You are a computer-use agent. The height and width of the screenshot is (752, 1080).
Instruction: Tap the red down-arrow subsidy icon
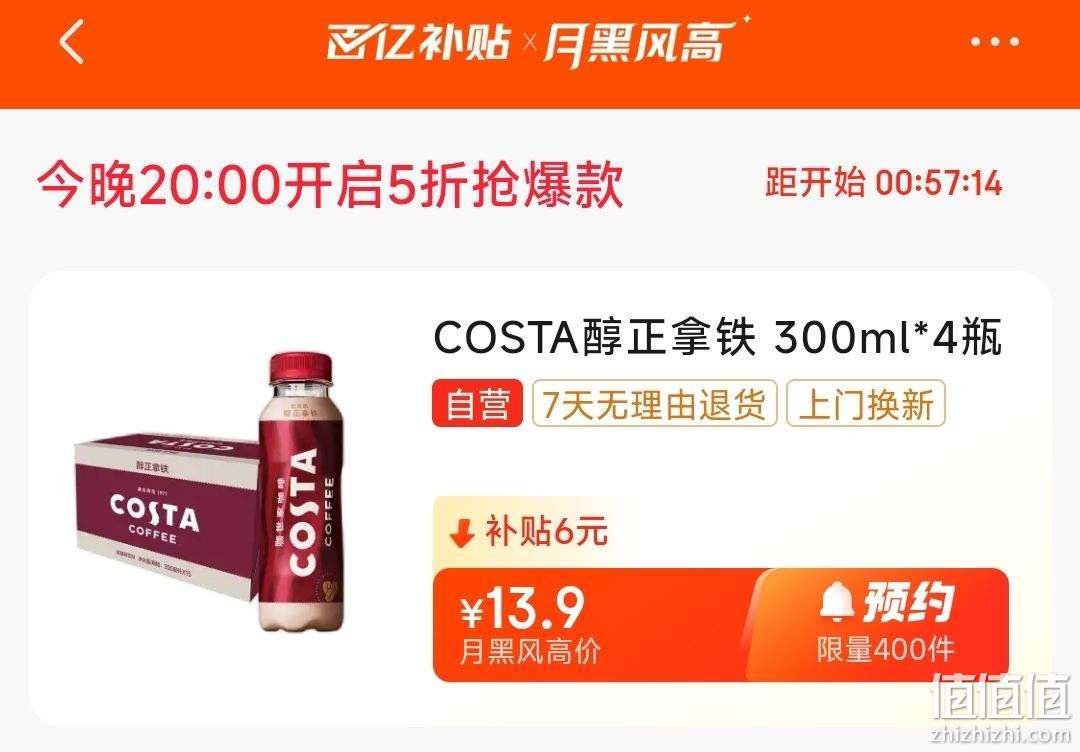click(461, 532)
